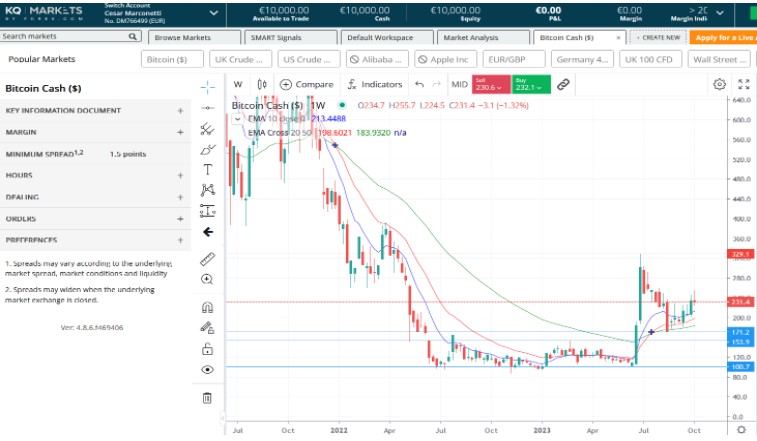Open Bitcoin ($) popular market

point(172,59)
